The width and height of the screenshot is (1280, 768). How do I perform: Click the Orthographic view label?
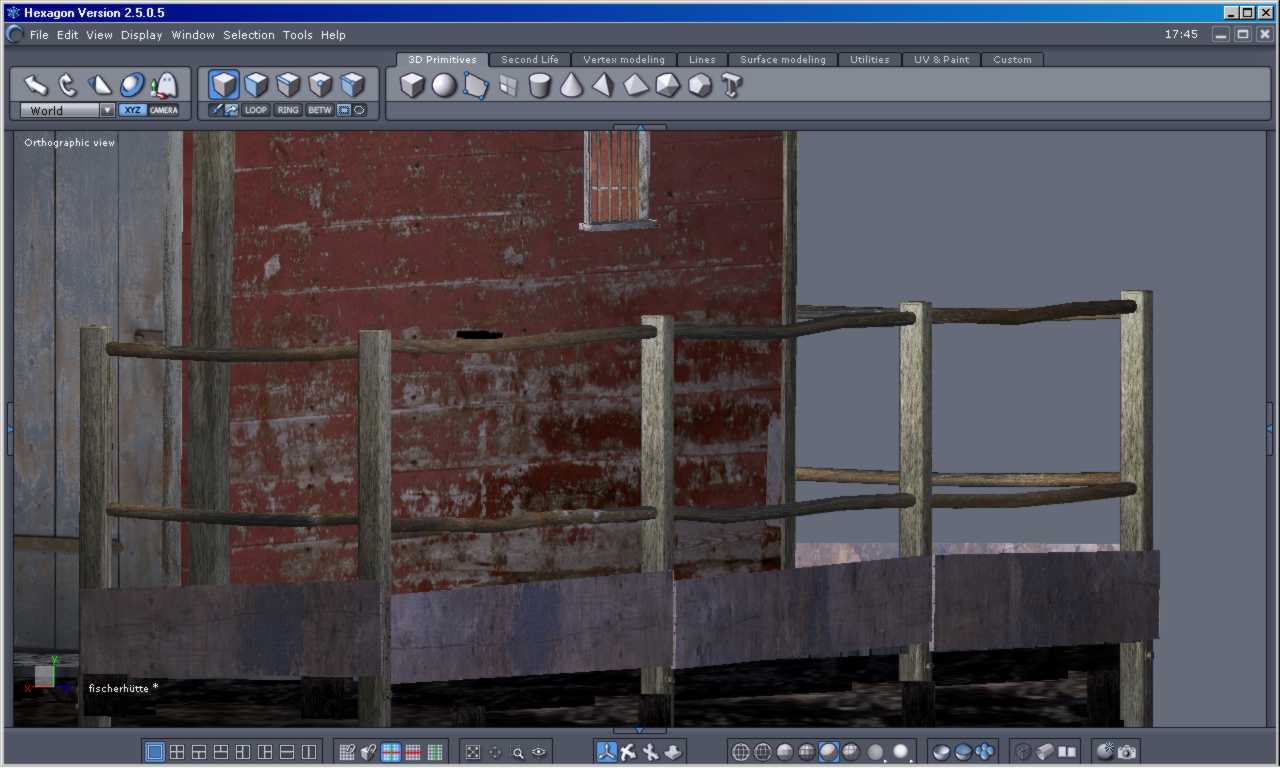coord(70,143)
